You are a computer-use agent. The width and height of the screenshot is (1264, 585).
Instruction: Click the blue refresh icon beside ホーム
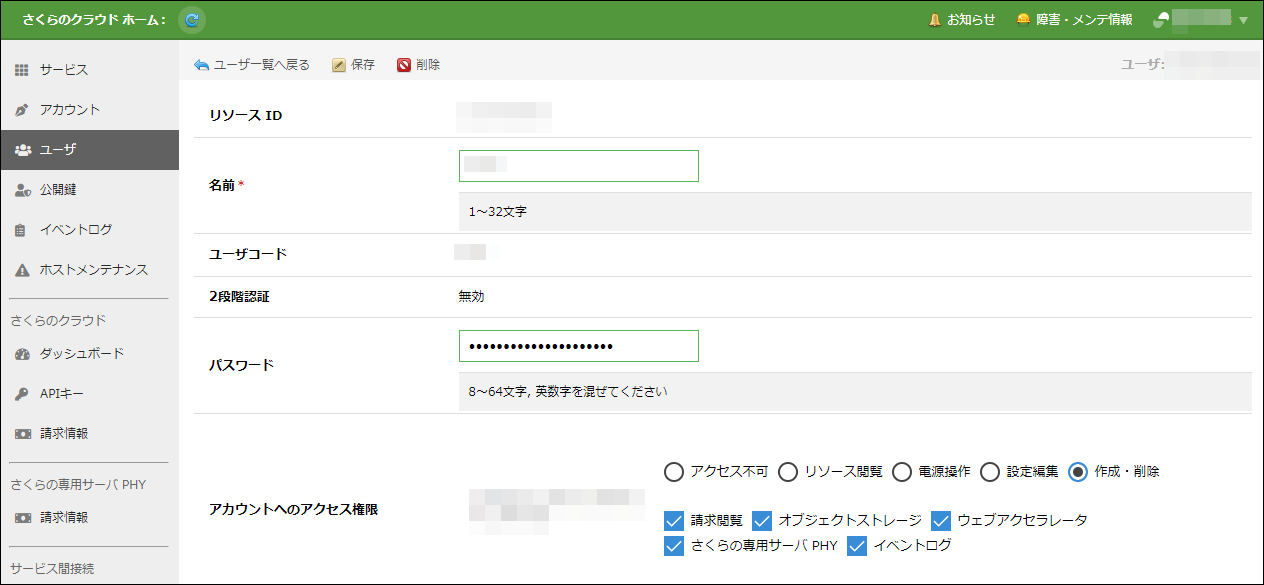pyautogui.click(x=192, y=19)
